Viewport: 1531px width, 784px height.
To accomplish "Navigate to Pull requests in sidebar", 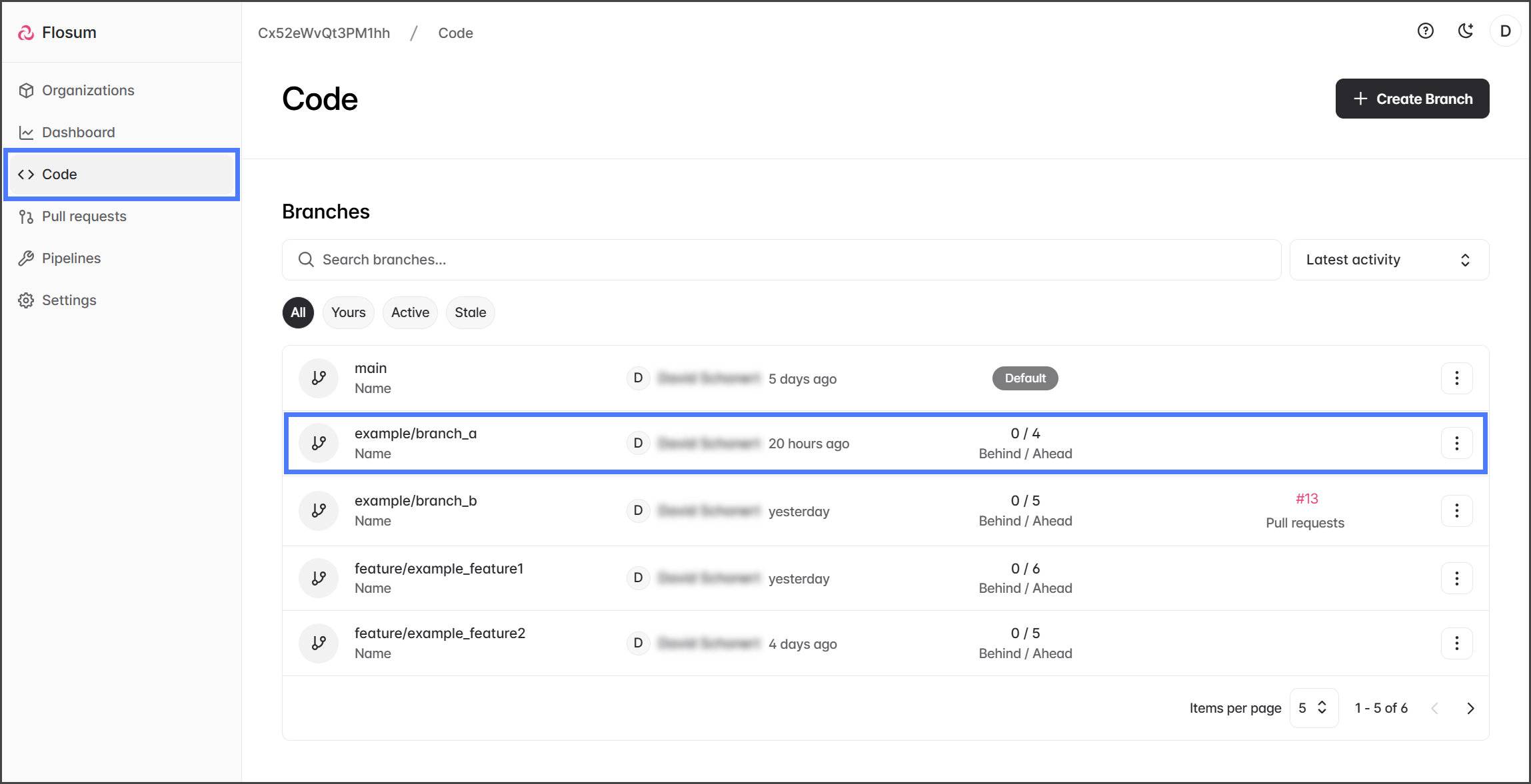I will point(84,216).
